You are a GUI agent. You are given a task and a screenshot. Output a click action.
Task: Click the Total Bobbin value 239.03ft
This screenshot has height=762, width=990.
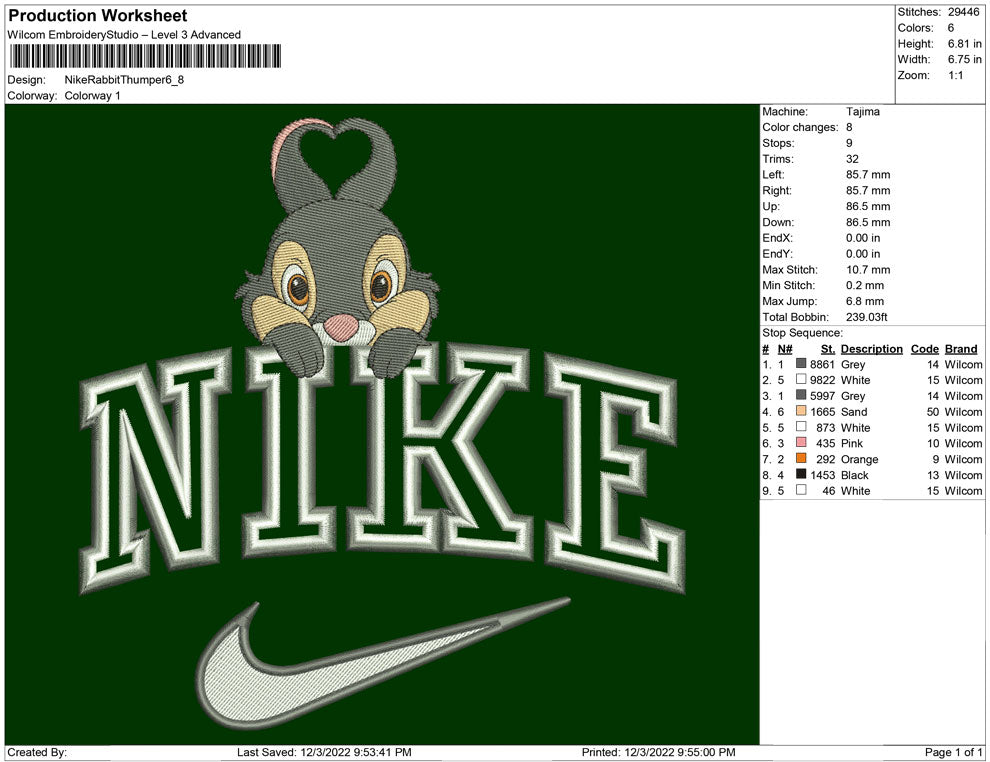866,317
